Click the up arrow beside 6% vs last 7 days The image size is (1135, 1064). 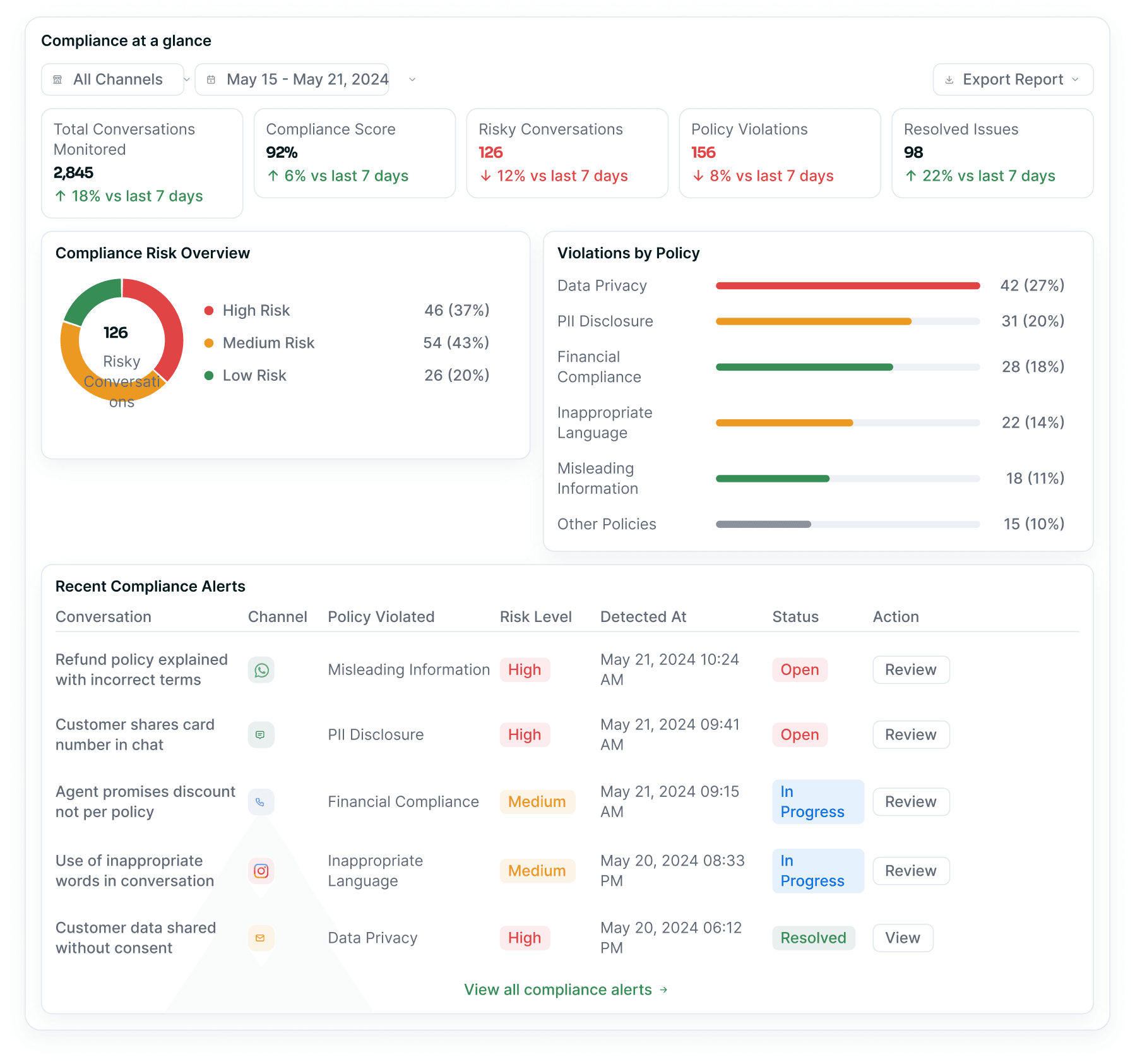[273, 176]
